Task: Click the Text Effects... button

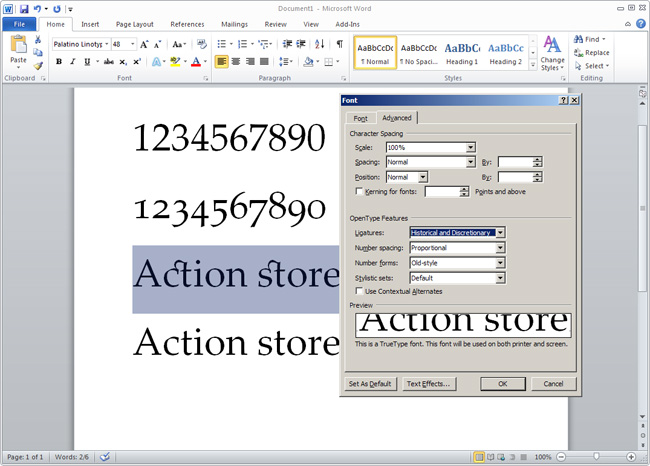Action: [428, 383]
